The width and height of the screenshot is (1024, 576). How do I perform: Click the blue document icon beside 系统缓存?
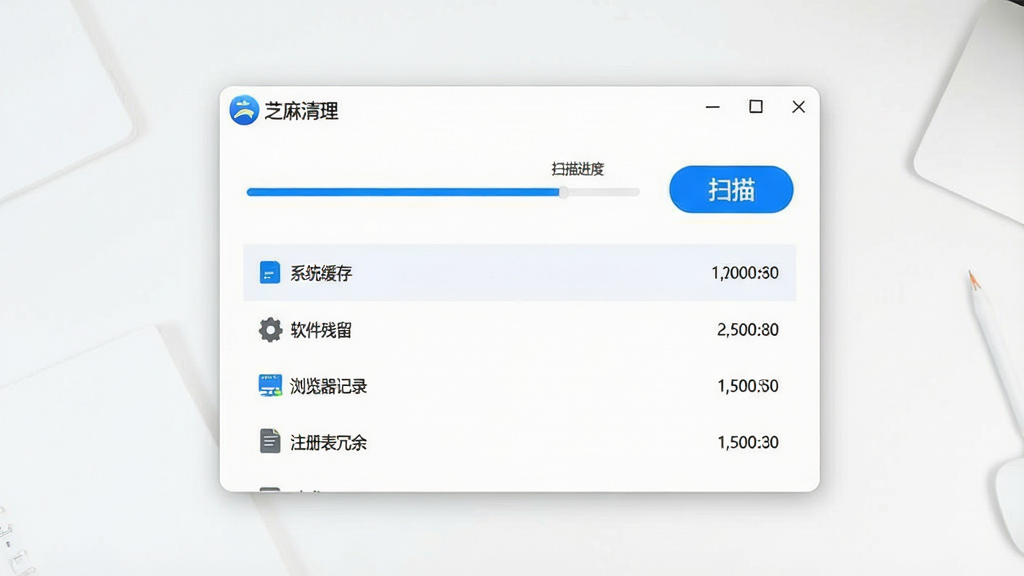[x=270, y=272]
